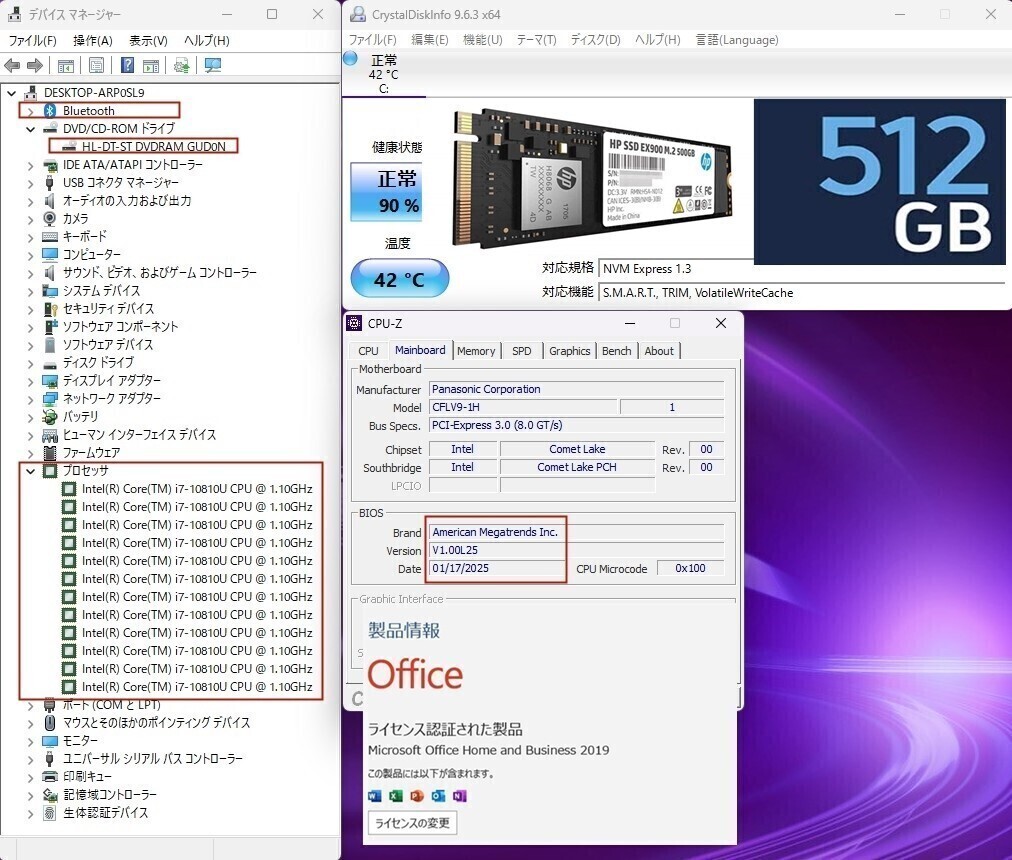Switch to the Graphics tab in CPU-Z

tap(570, 351)
